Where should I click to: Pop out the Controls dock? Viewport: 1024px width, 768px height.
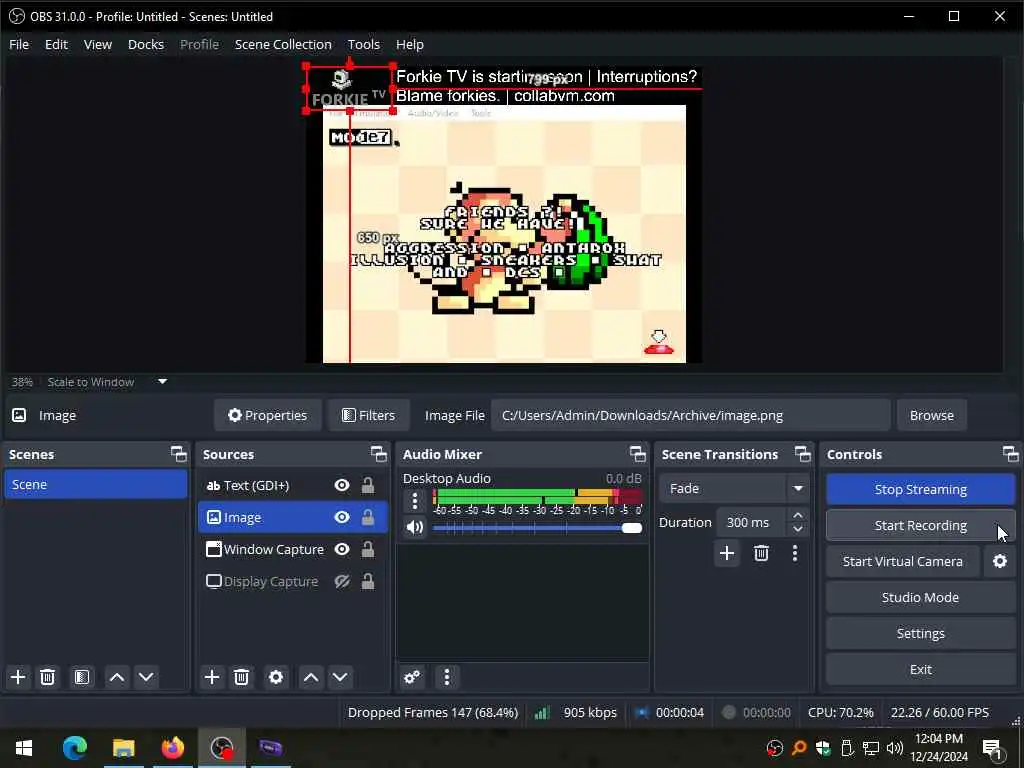[1011, 454]
